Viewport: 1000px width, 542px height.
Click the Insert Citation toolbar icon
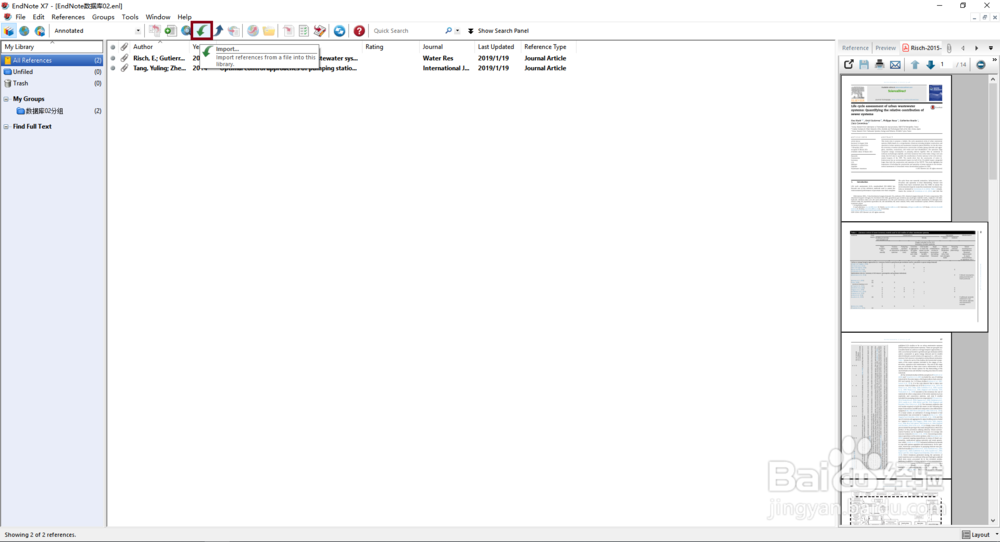288,31
